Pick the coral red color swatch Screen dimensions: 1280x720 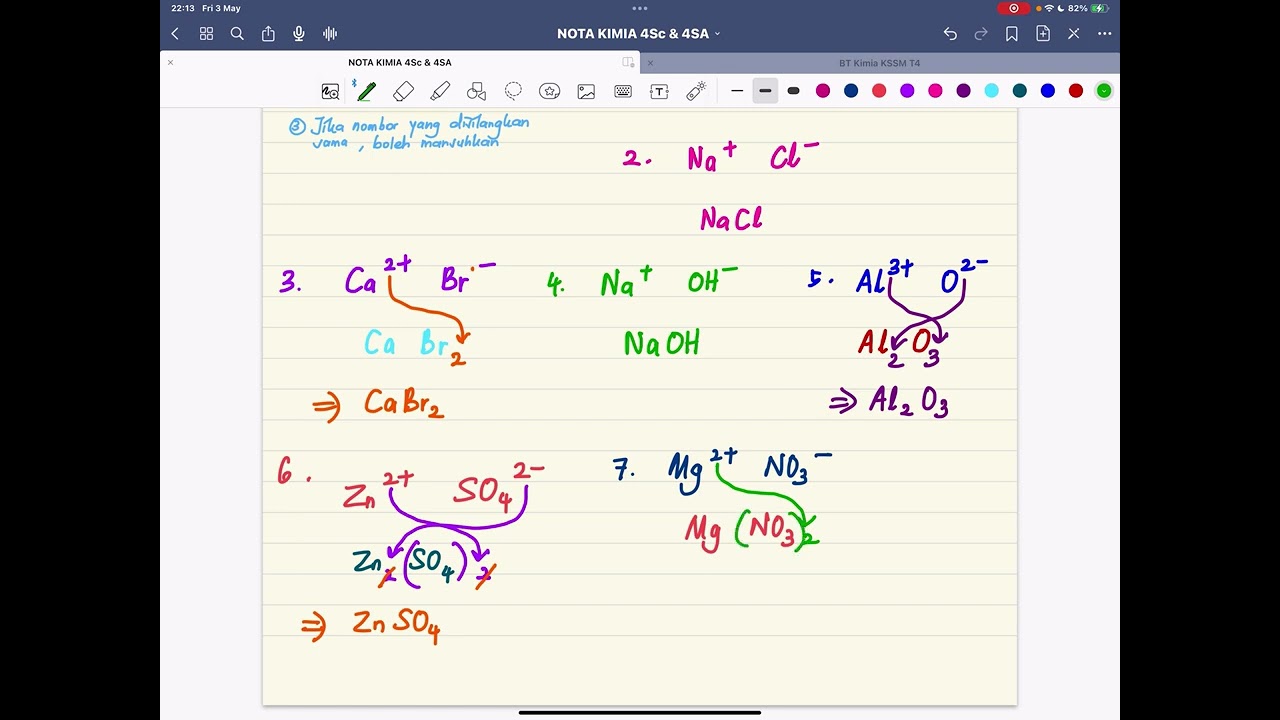coord(879,91)
